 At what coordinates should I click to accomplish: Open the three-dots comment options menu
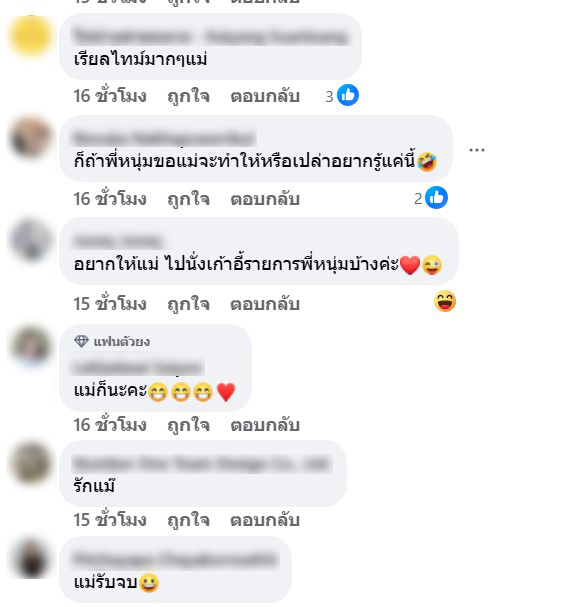pos(477,150)
